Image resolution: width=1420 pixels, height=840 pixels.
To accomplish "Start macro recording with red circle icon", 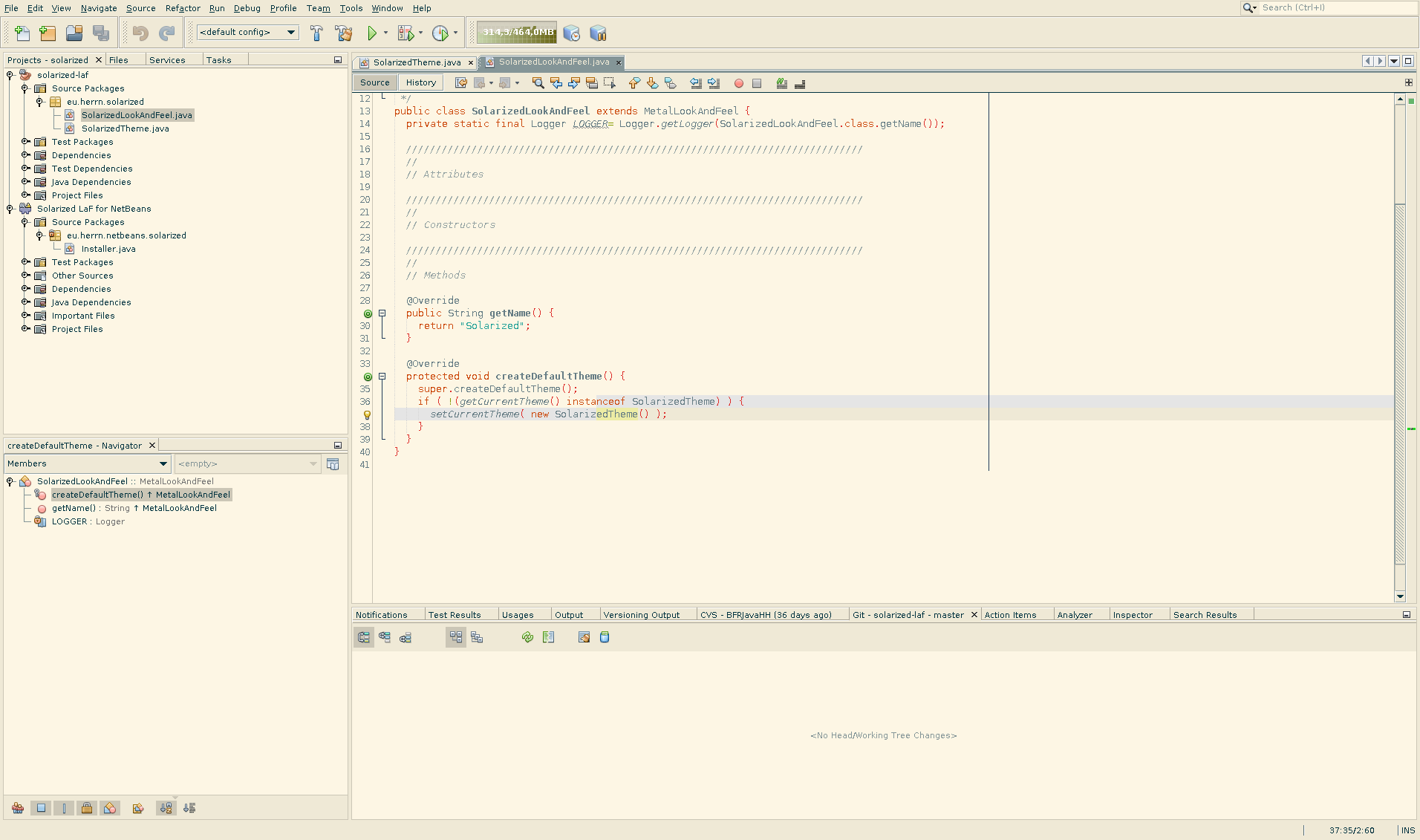I will pyautogui.click(x=739, y=83).
